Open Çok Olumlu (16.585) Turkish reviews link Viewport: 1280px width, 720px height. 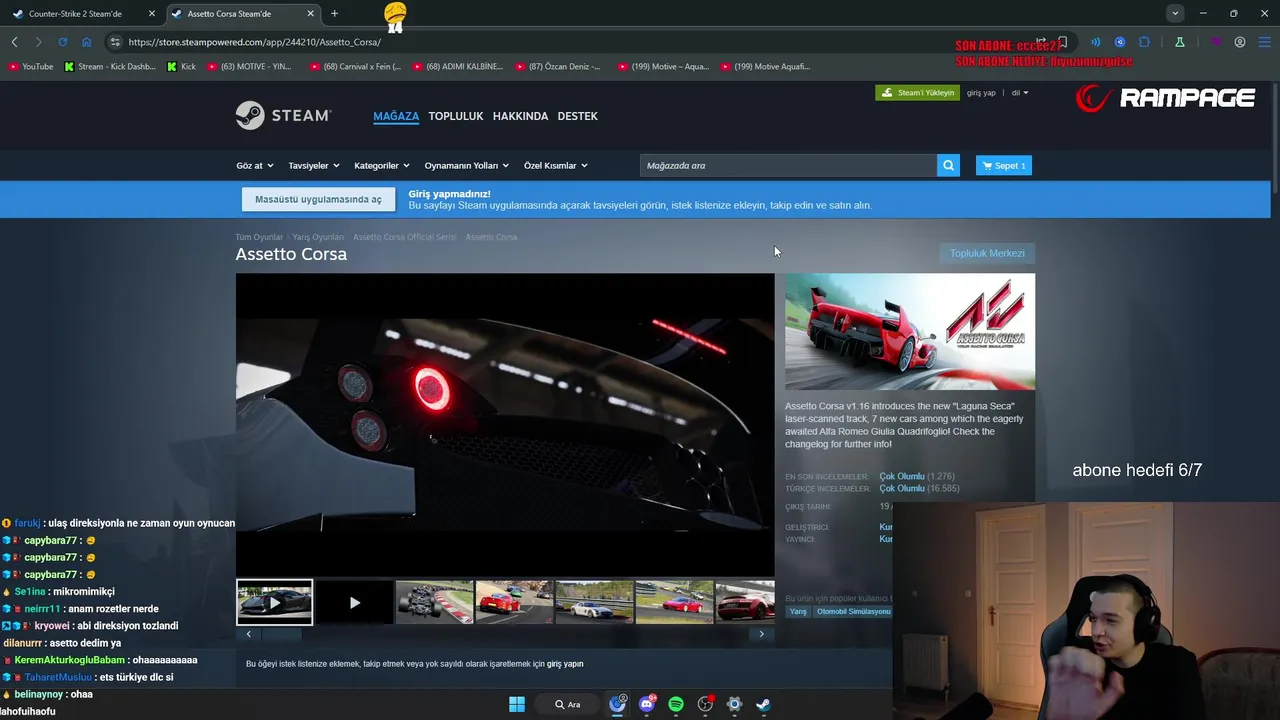(919, 488)
